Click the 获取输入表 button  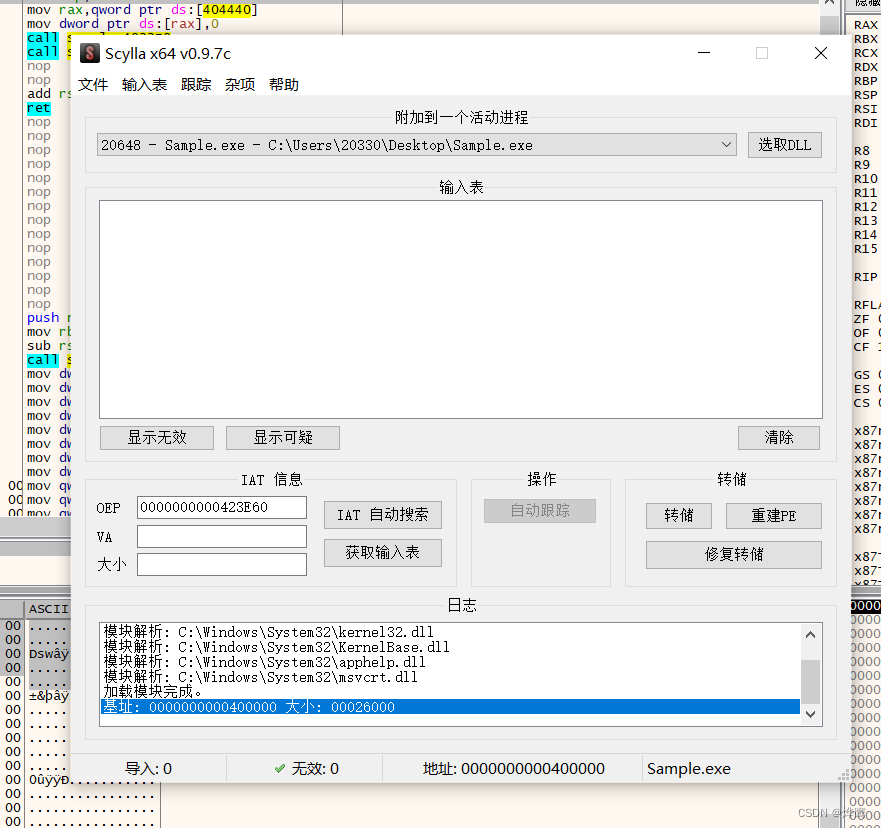pos(383,553)
